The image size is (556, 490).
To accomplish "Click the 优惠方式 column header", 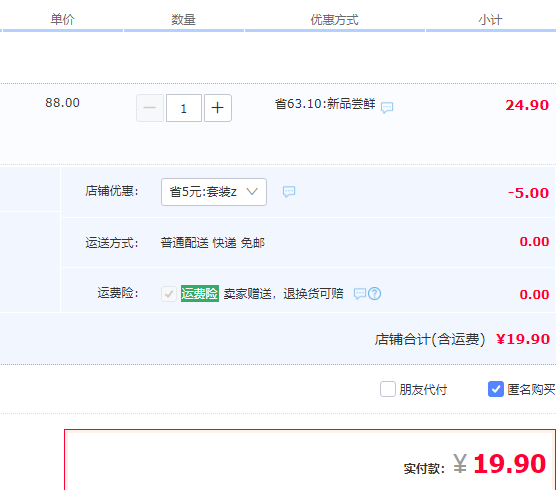I will tap(334, 19).
